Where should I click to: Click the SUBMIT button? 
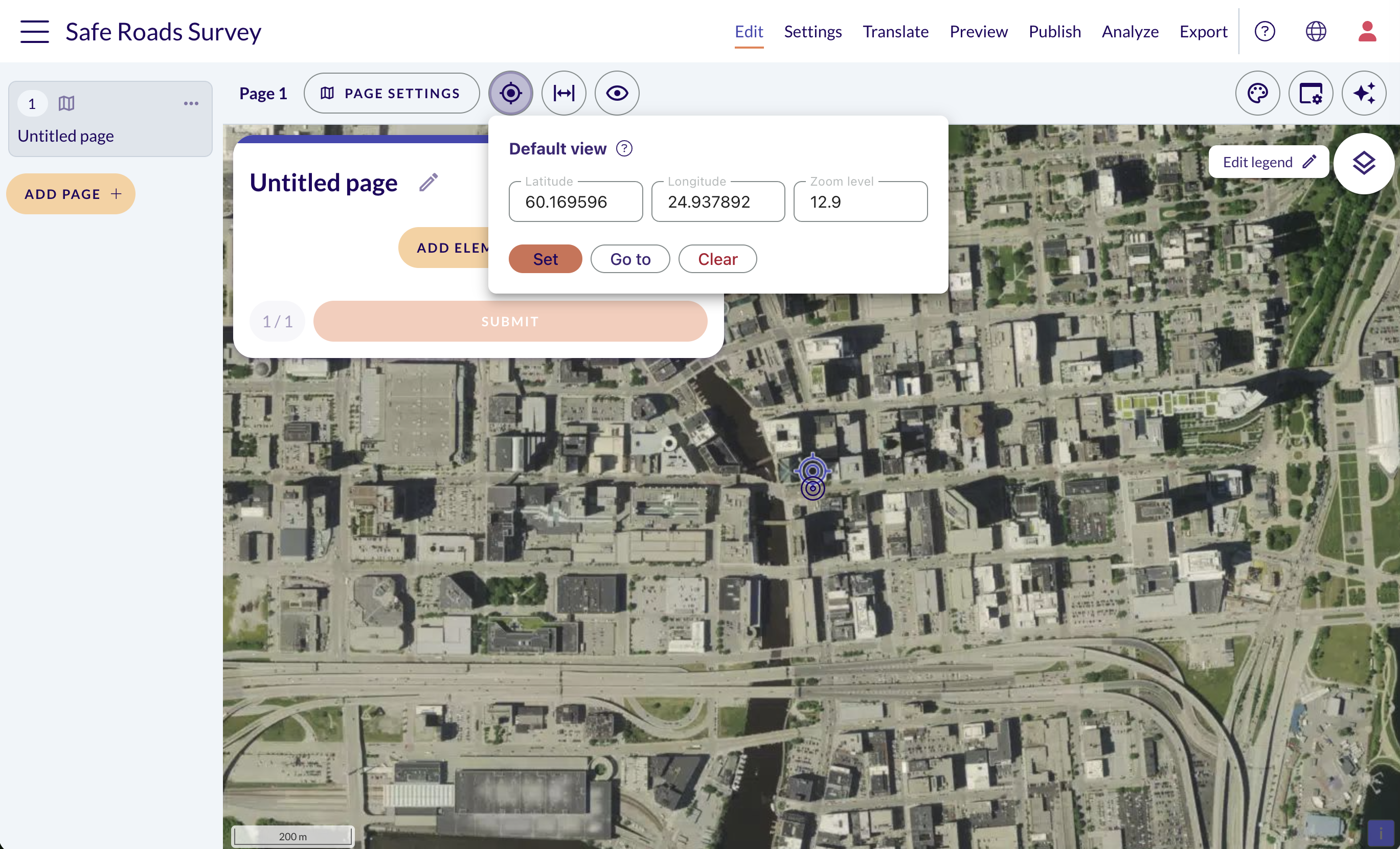[510, 321]
